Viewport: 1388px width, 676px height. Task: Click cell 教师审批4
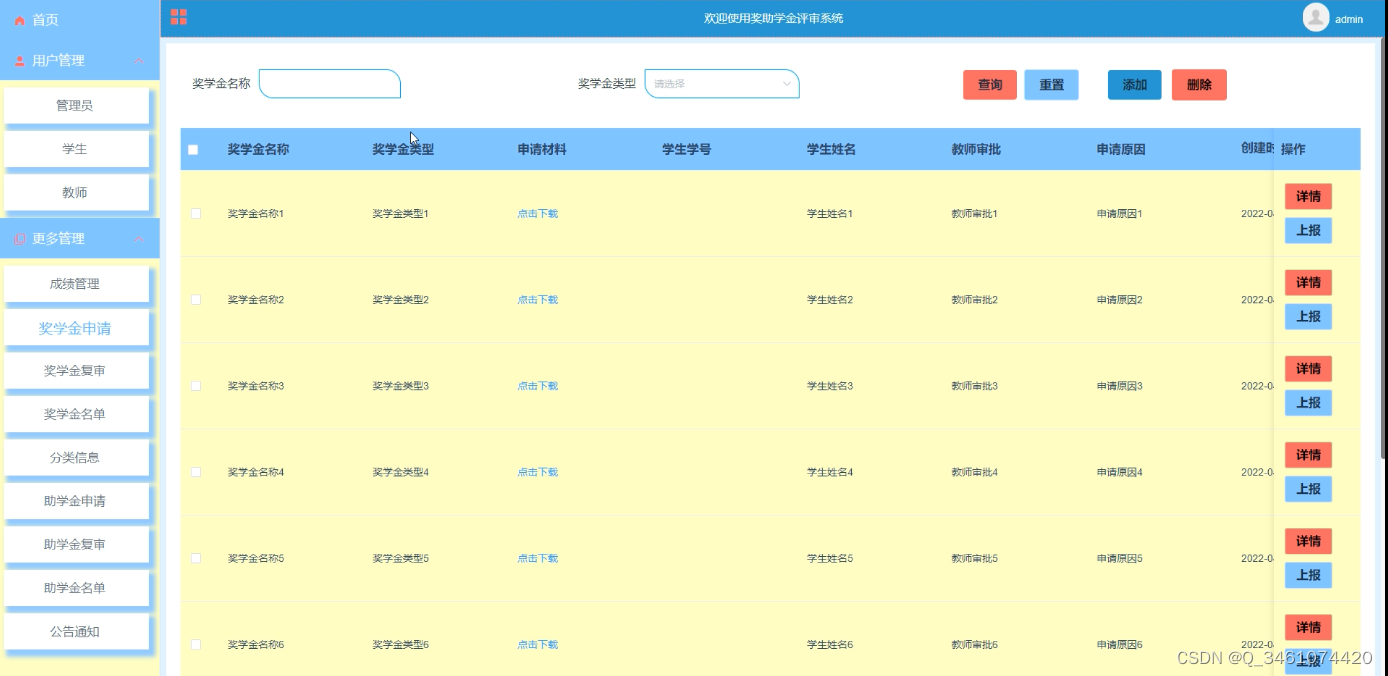975,472
